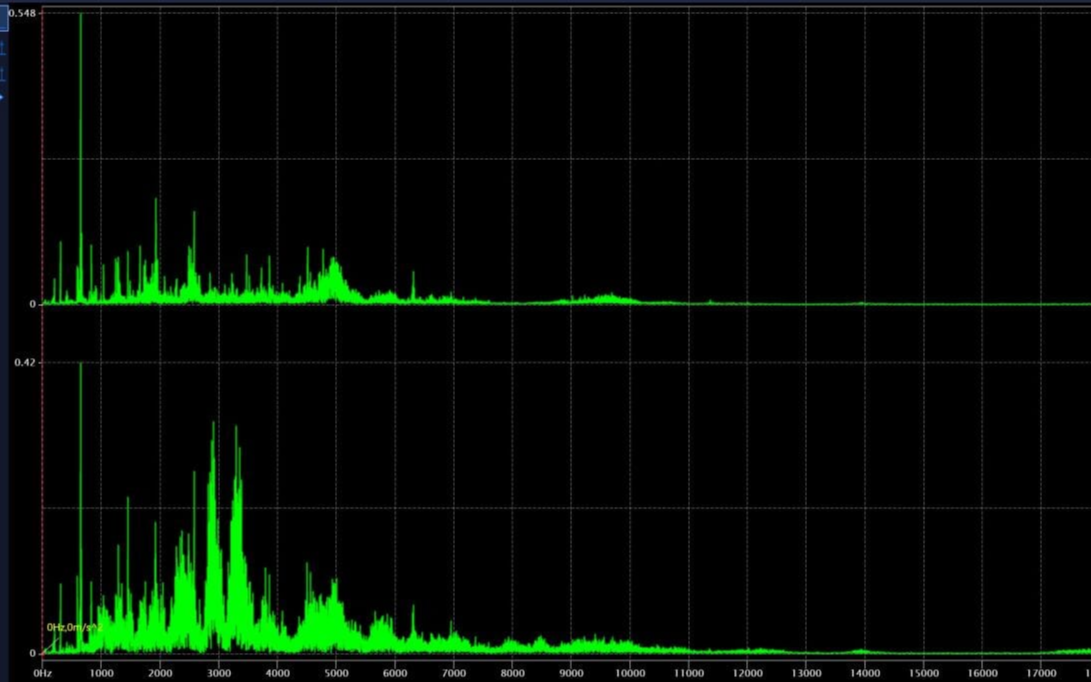Click the 12000 tick label on frequency axis
This screenshot has height=682, width=1091.
pos(747,673)
